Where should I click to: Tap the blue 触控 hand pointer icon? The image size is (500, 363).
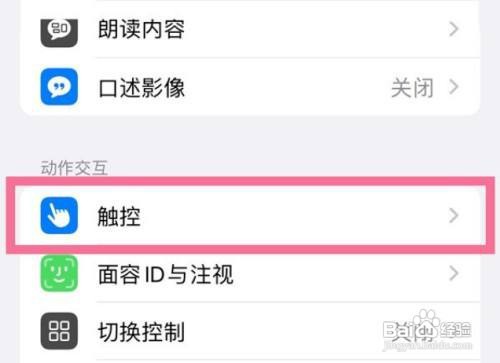[x=59, y=215]
